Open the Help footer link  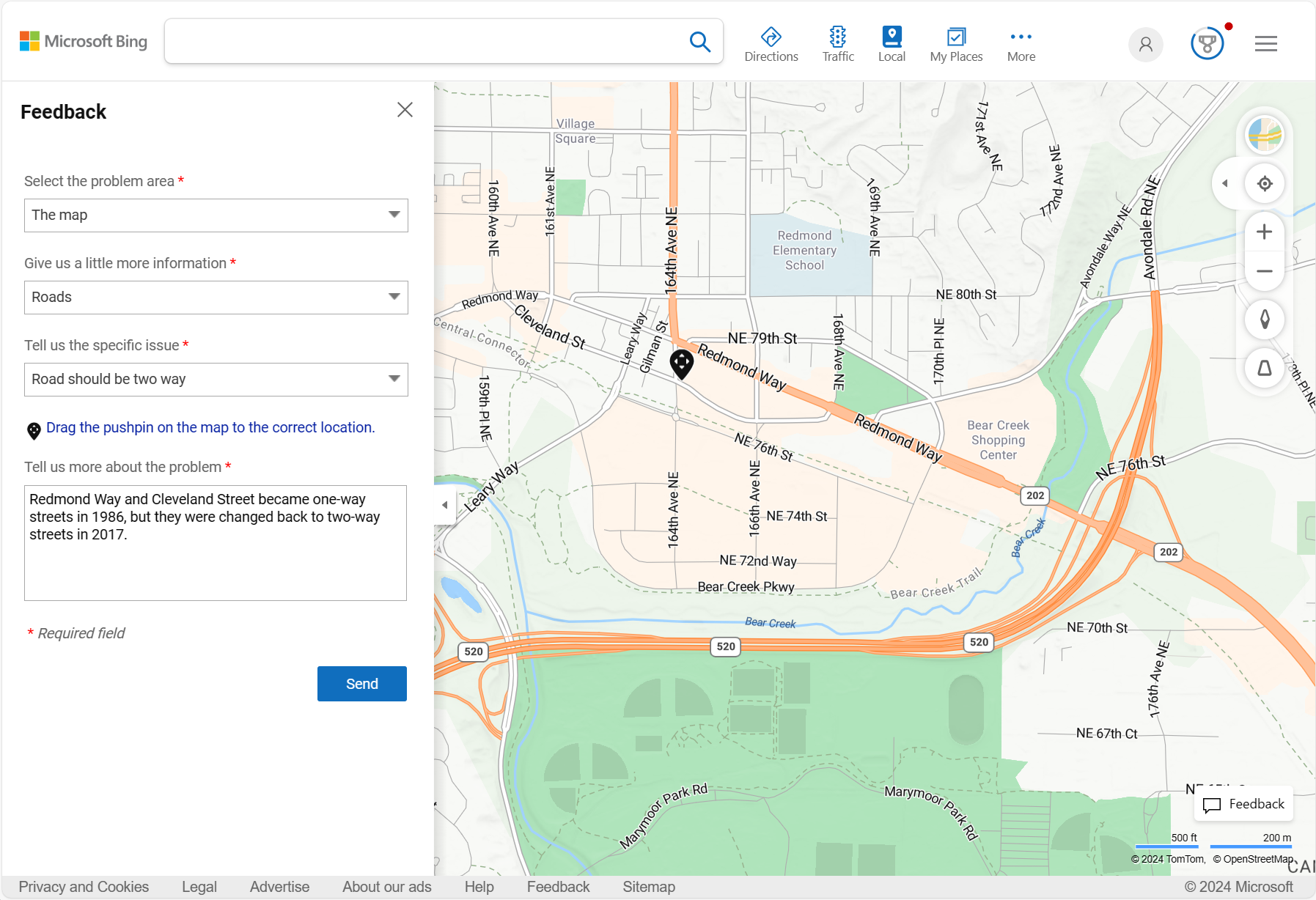(x=479, y=887)
